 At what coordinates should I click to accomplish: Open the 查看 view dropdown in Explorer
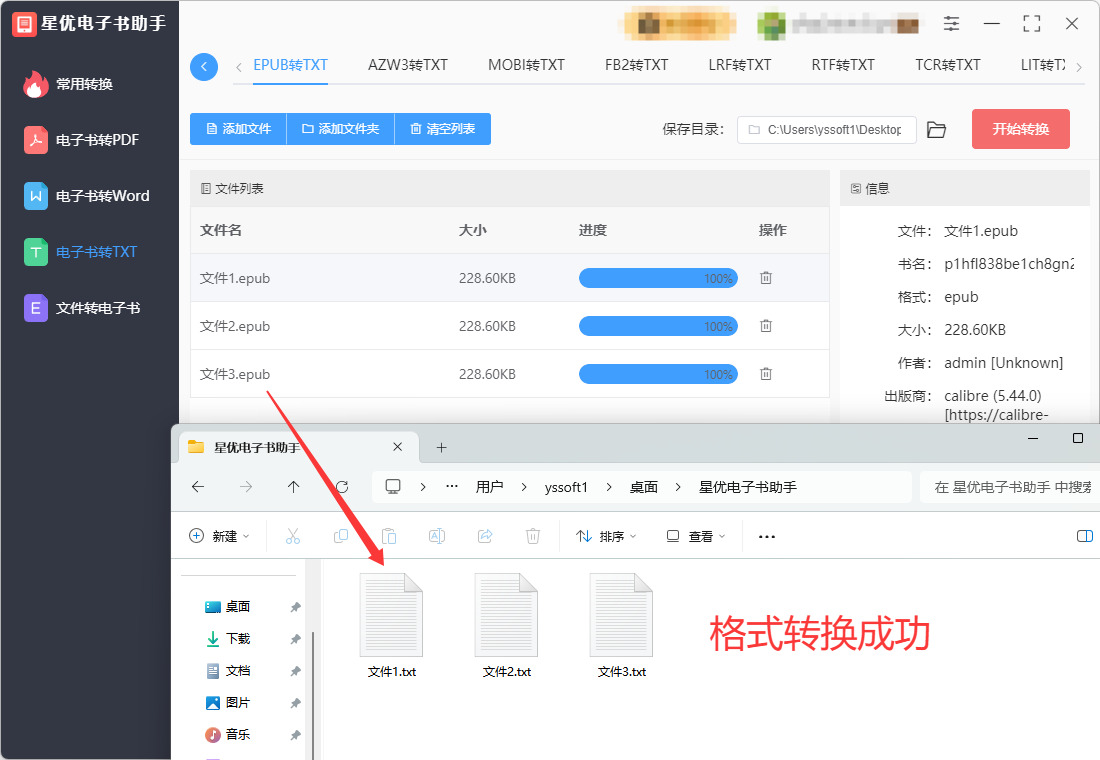tap(695, 536)
